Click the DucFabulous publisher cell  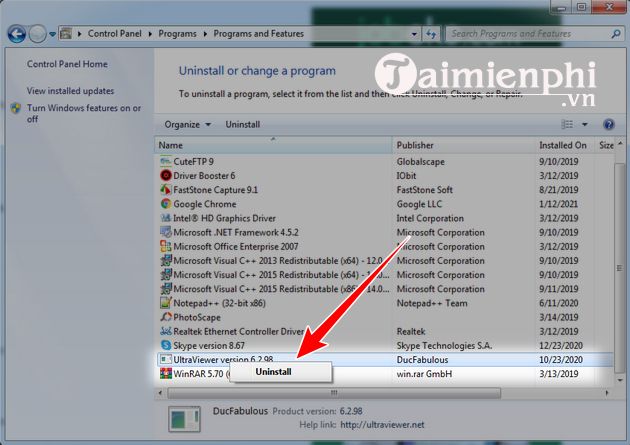[x=422, y=360]
